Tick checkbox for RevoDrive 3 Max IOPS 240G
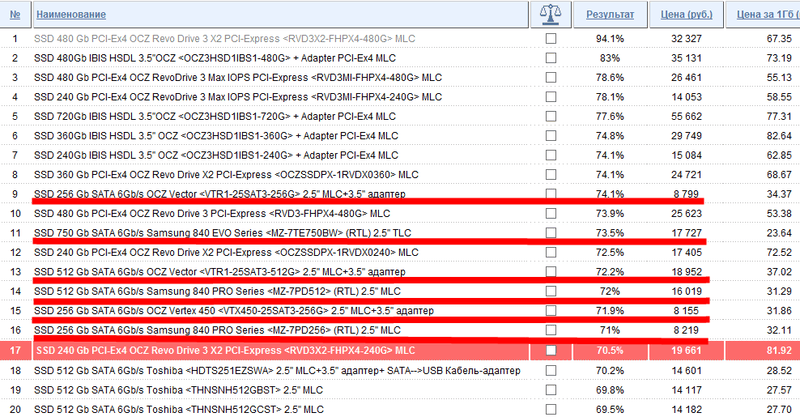This screenshot has height=417, width=800. tap(551, 97)
